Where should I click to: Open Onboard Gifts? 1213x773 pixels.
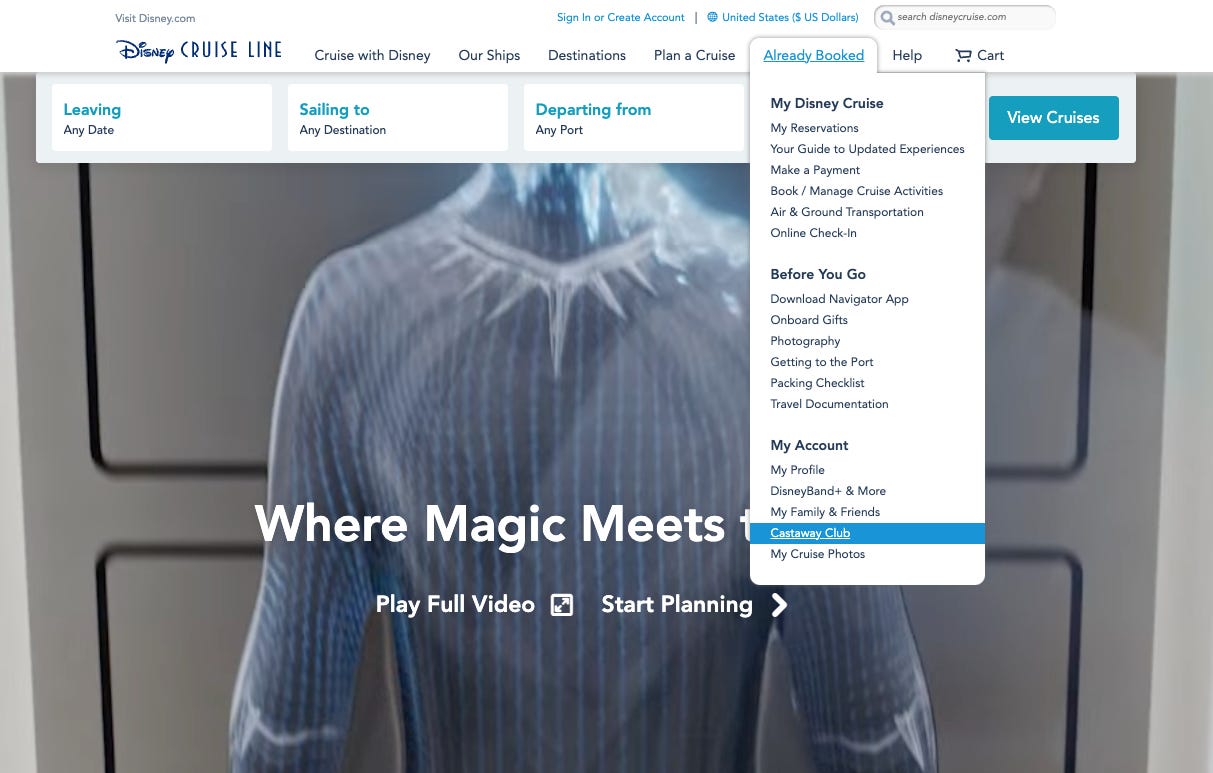click(809, 320)
